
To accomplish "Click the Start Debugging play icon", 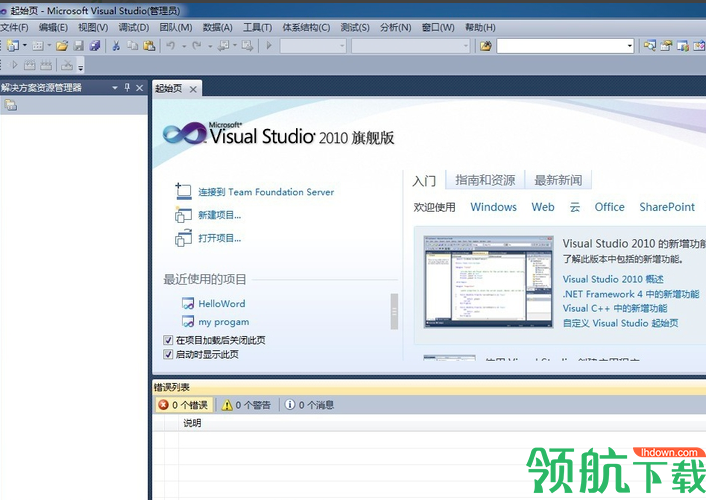I will click(x=269, y=45).
